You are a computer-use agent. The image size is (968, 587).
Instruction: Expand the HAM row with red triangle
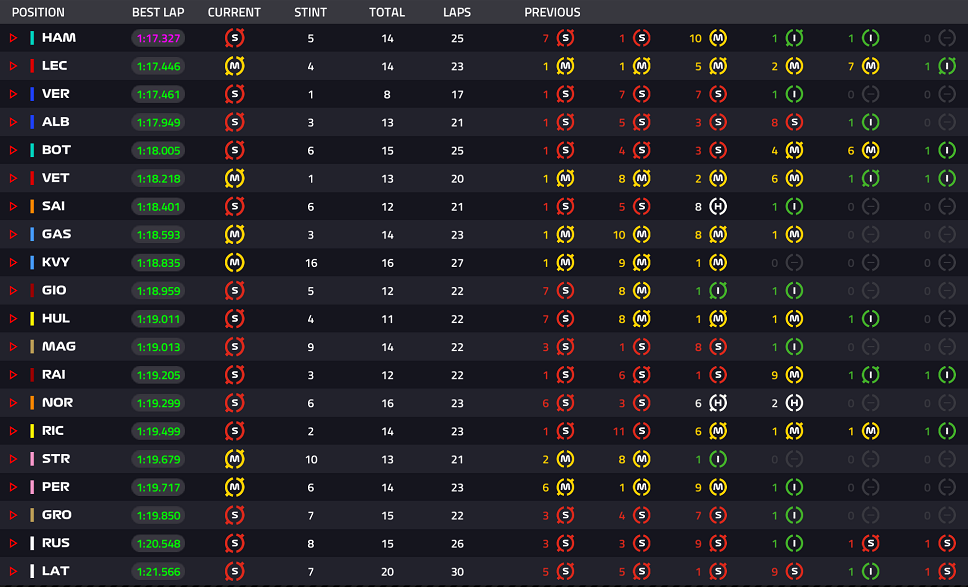[x=13, y=38]
